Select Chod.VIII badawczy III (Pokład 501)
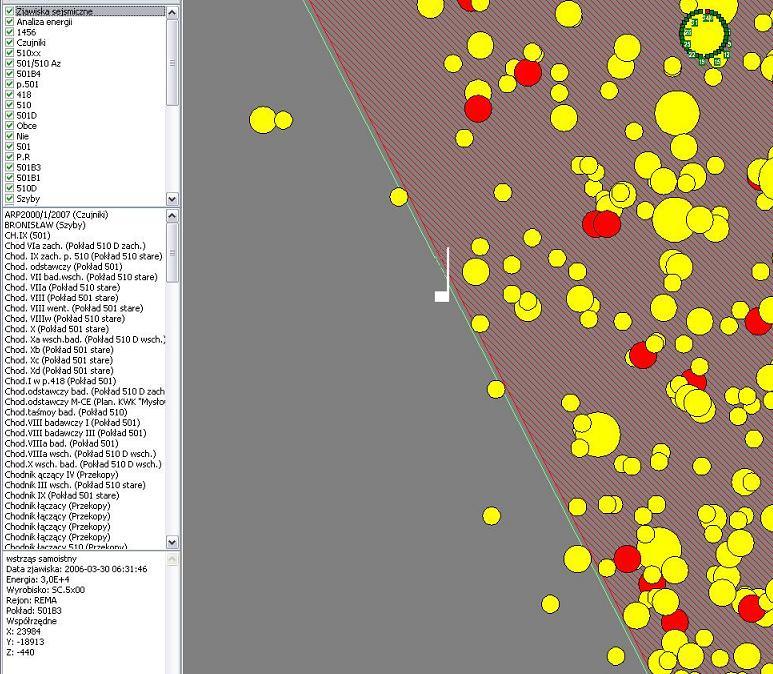The height and width of the screenshot is (674, 773). point(75,433)
